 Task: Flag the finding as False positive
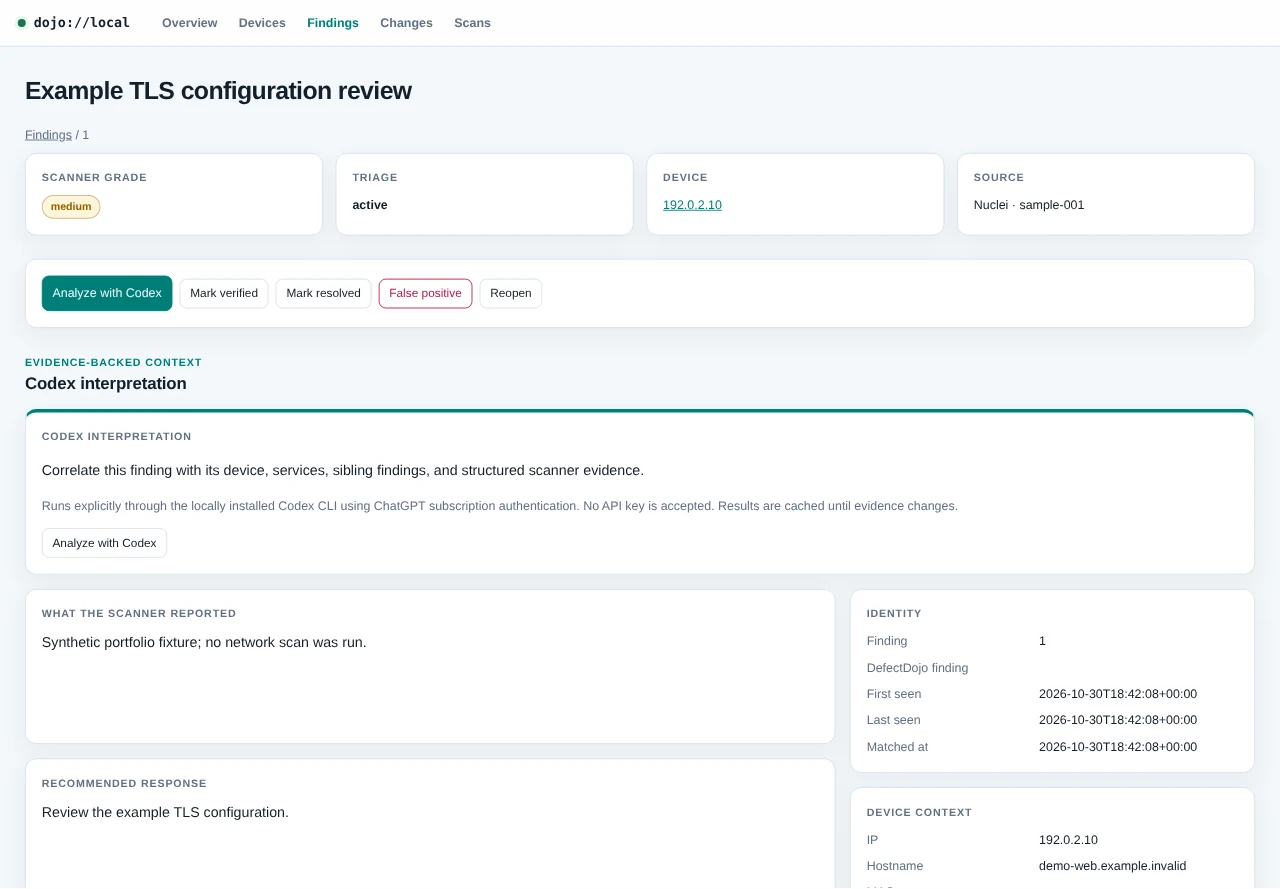[x=425, y=293]
